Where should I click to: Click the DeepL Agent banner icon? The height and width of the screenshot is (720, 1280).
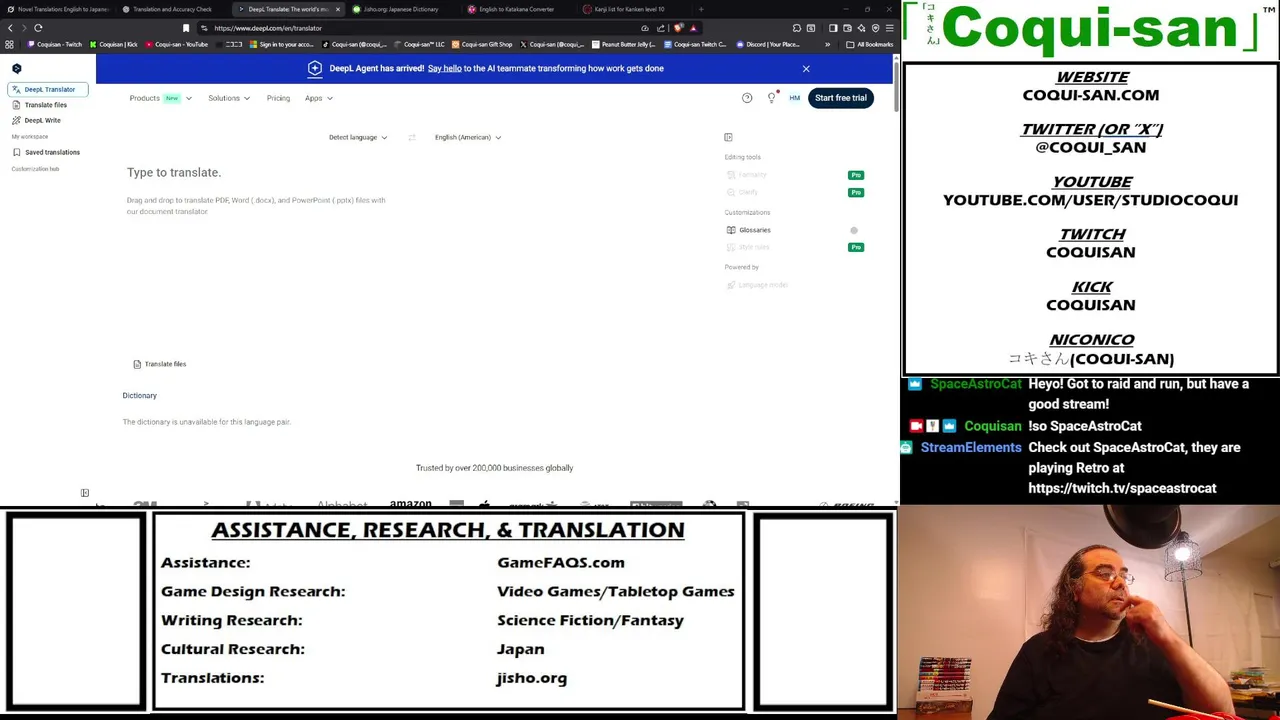click(x=315, y=68)
